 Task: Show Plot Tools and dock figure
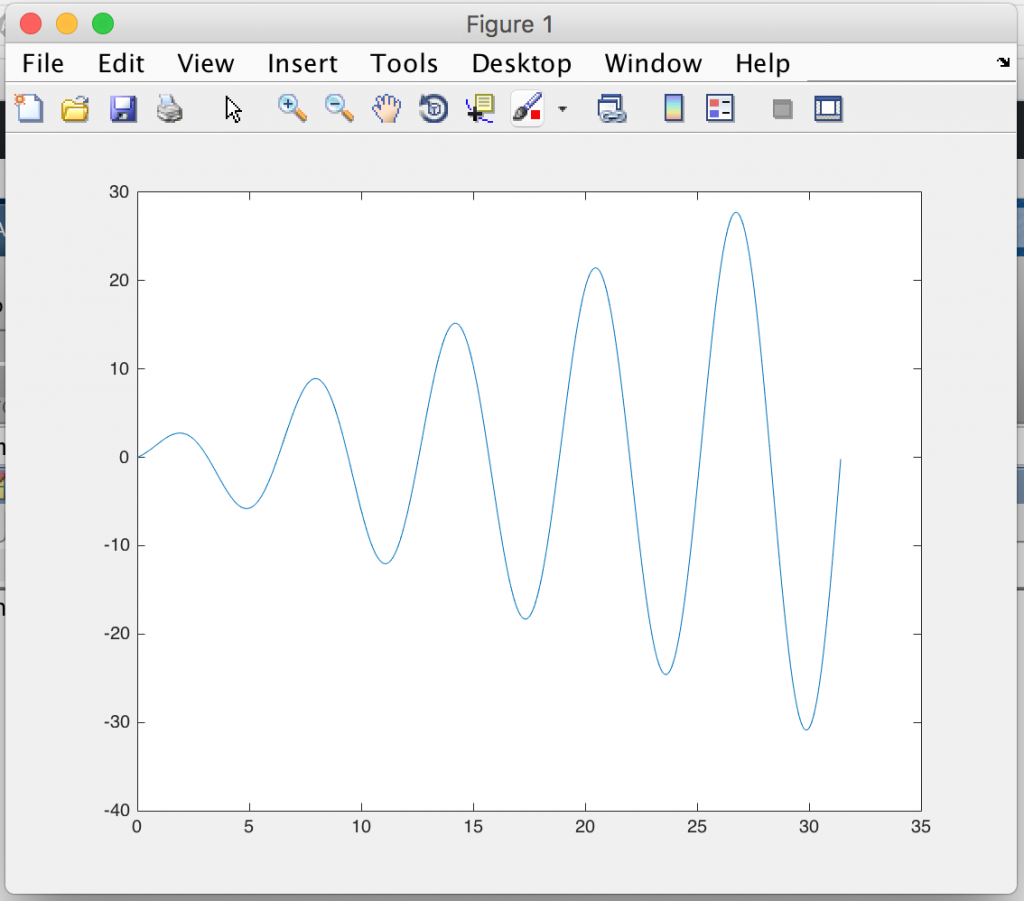pyautogui.click(x=827, y=109)
